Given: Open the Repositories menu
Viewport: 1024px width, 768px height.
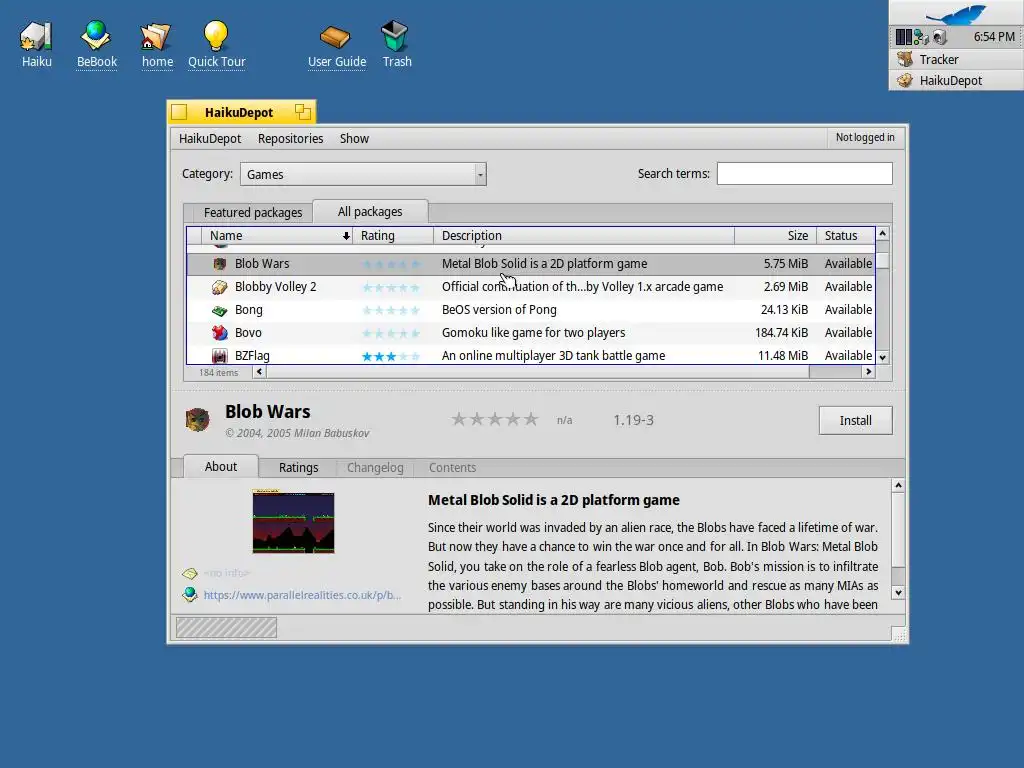Looking at the screenshot, I should point(291,138).
